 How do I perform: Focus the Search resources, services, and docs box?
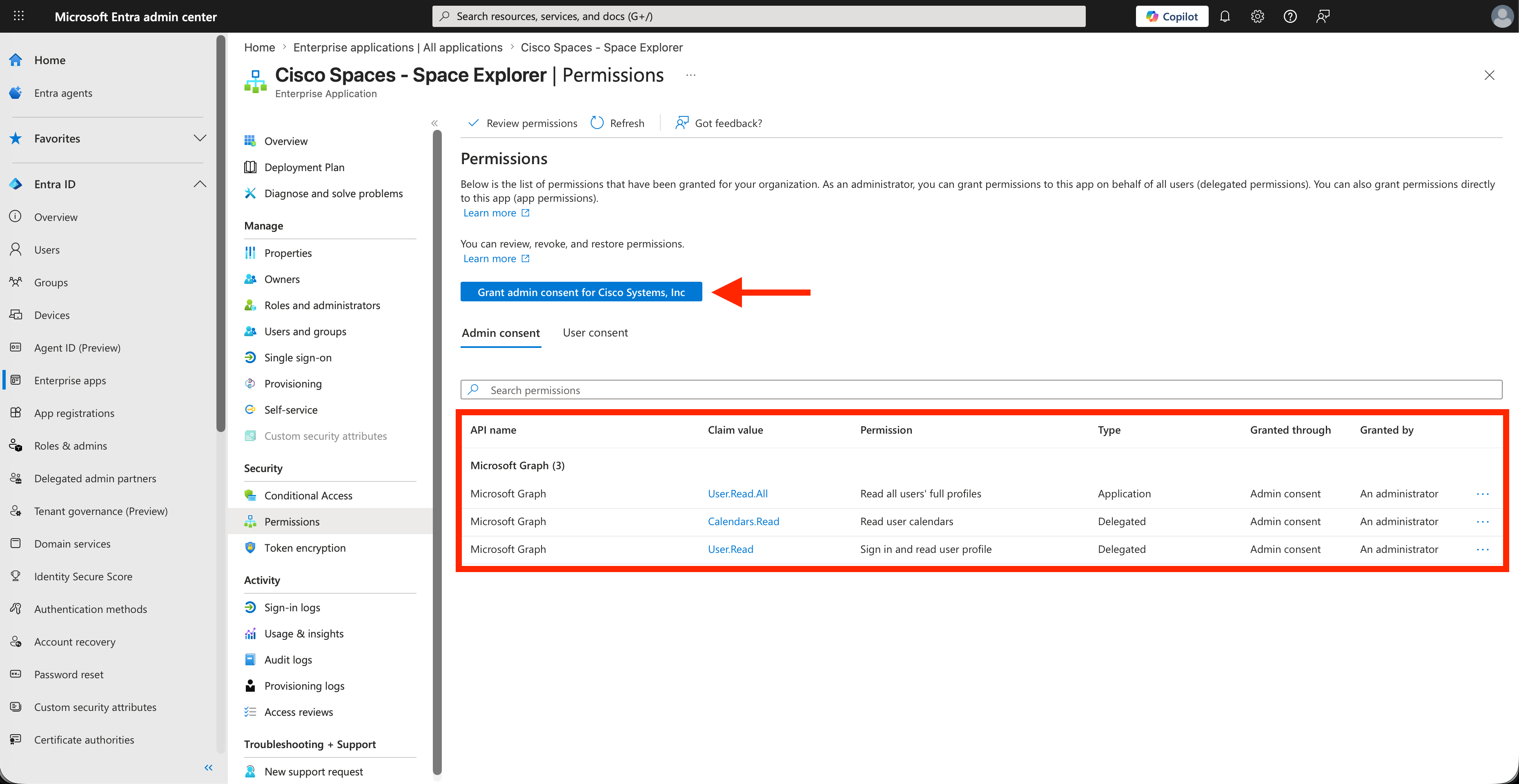[x=758, y=16]
